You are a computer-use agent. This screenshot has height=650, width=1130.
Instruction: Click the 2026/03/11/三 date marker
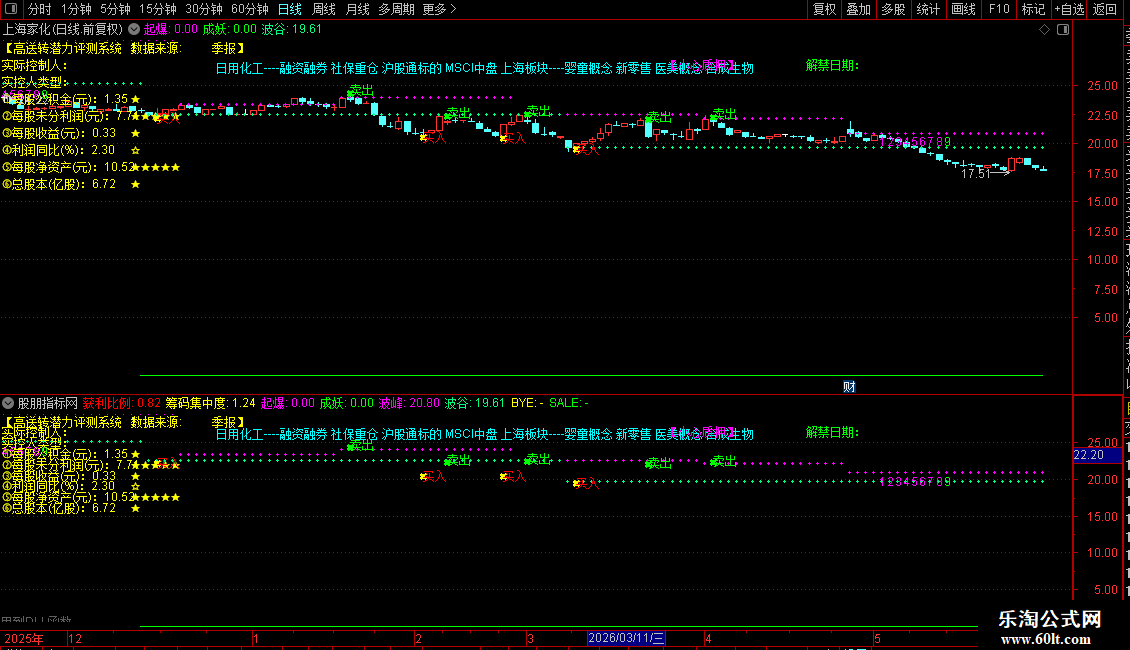(x=626, y=638)
